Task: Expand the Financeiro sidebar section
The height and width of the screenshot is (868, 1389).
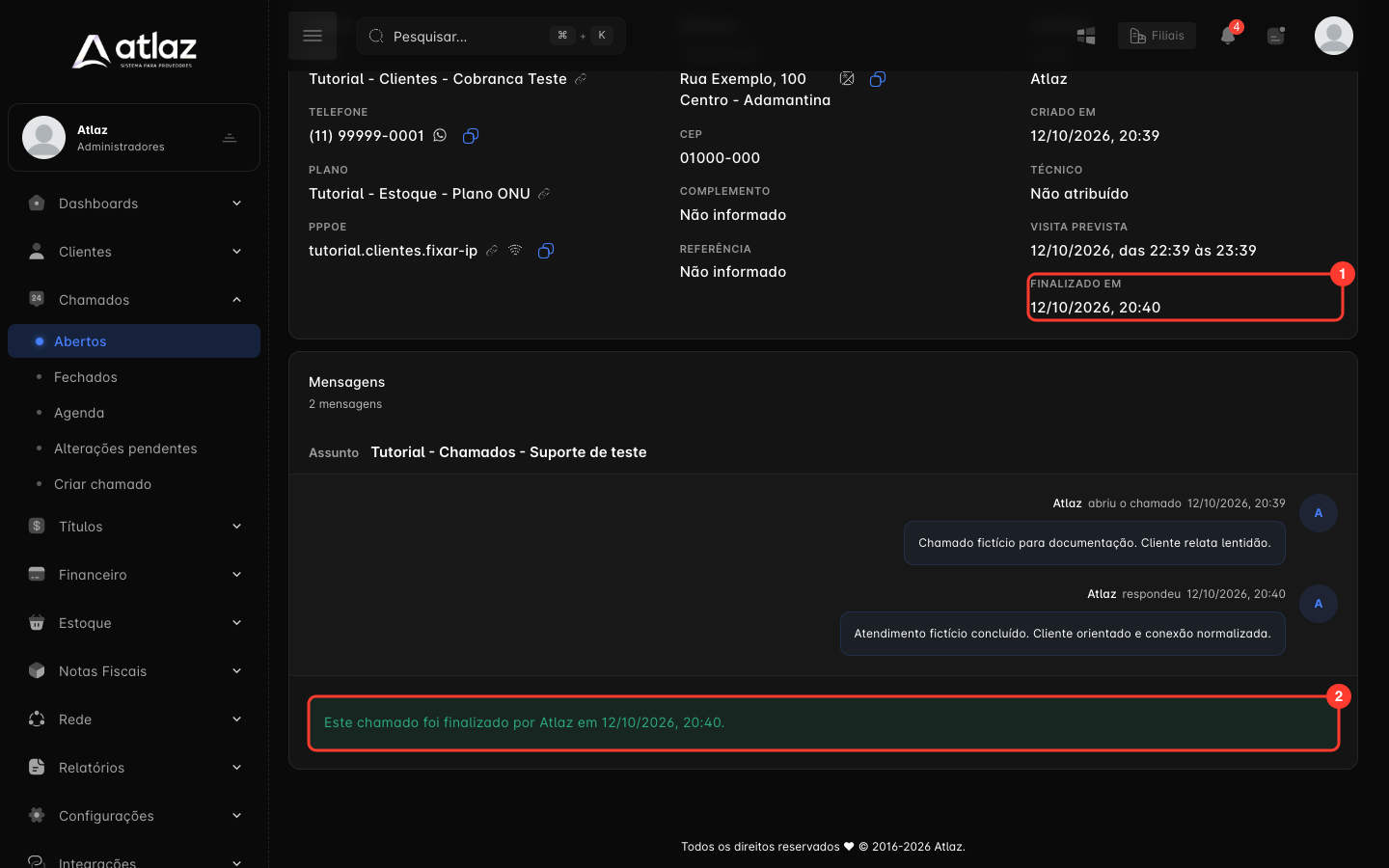Action: point(134,575)
